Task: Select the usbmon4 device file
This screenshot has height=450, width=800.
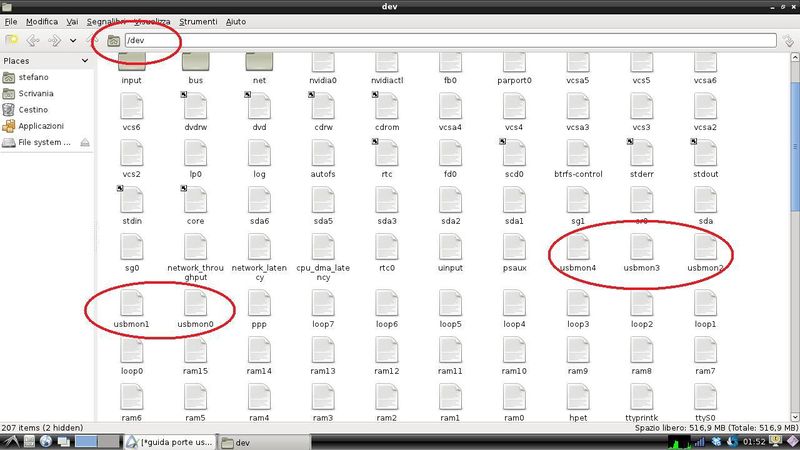Action: pos(578,254)
